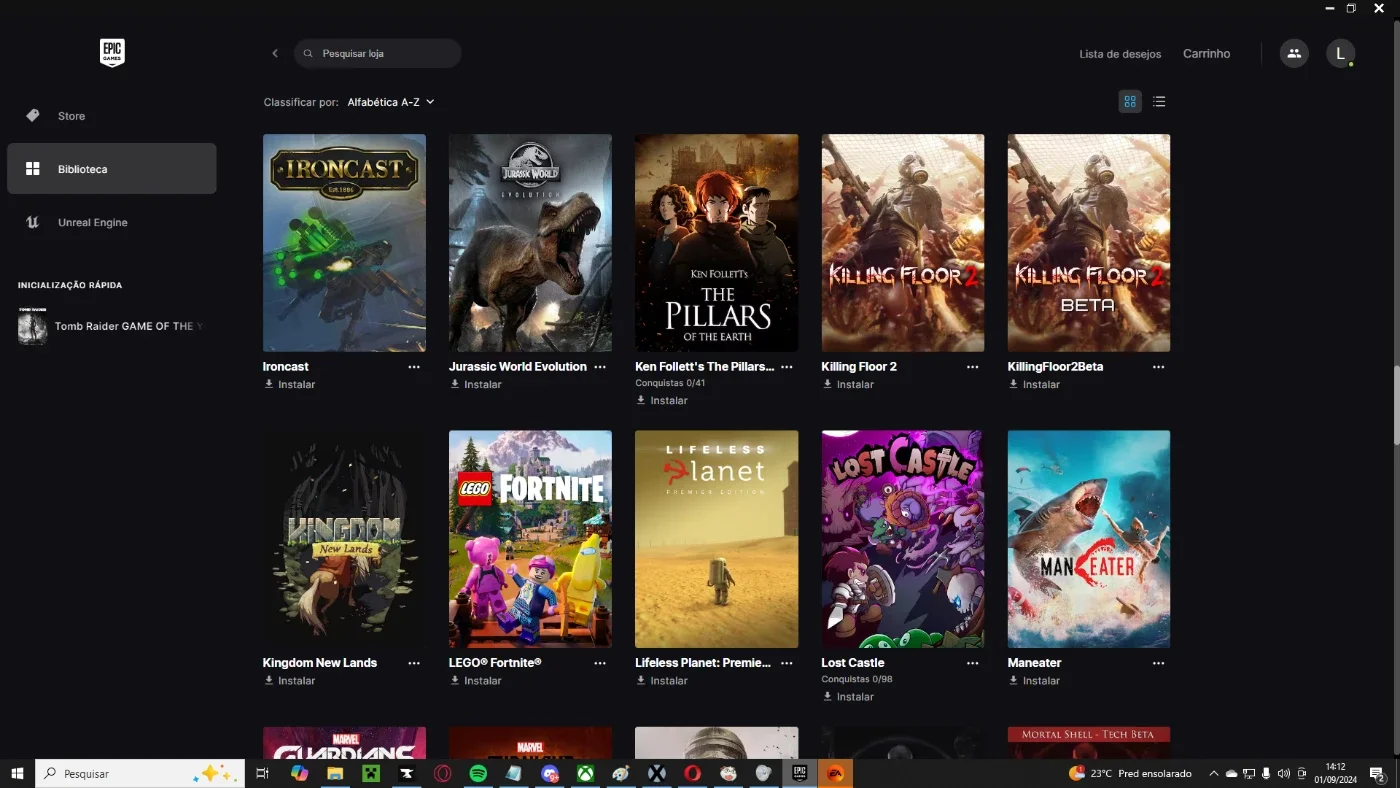
Task: Open the Alfabética A-Z sort dropdown
Action: point(391,102)
